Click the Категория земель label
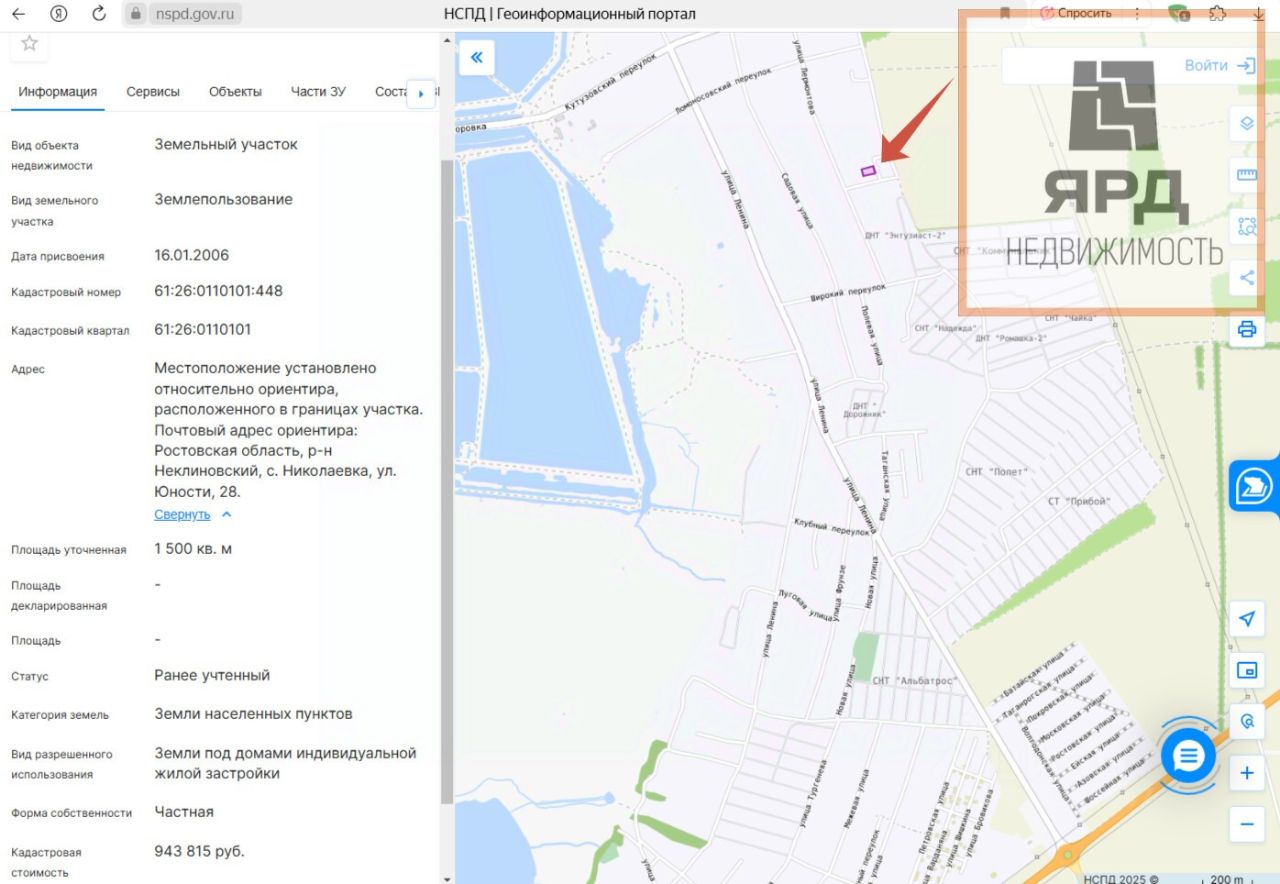1280x884 pixels. 60,715
